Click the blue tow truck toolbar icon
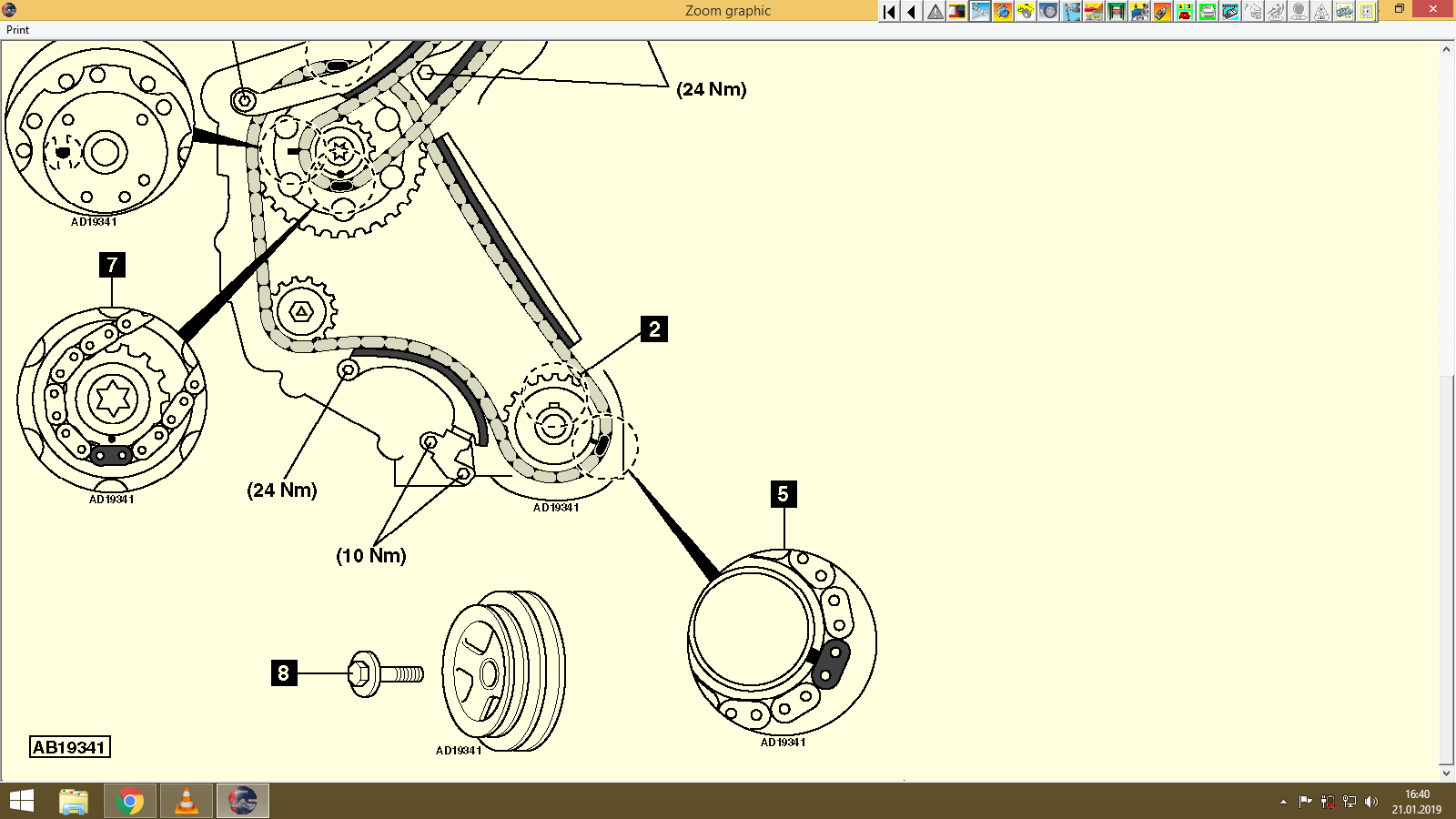This screenshot has width=1456, height=819. point(1139,12)
